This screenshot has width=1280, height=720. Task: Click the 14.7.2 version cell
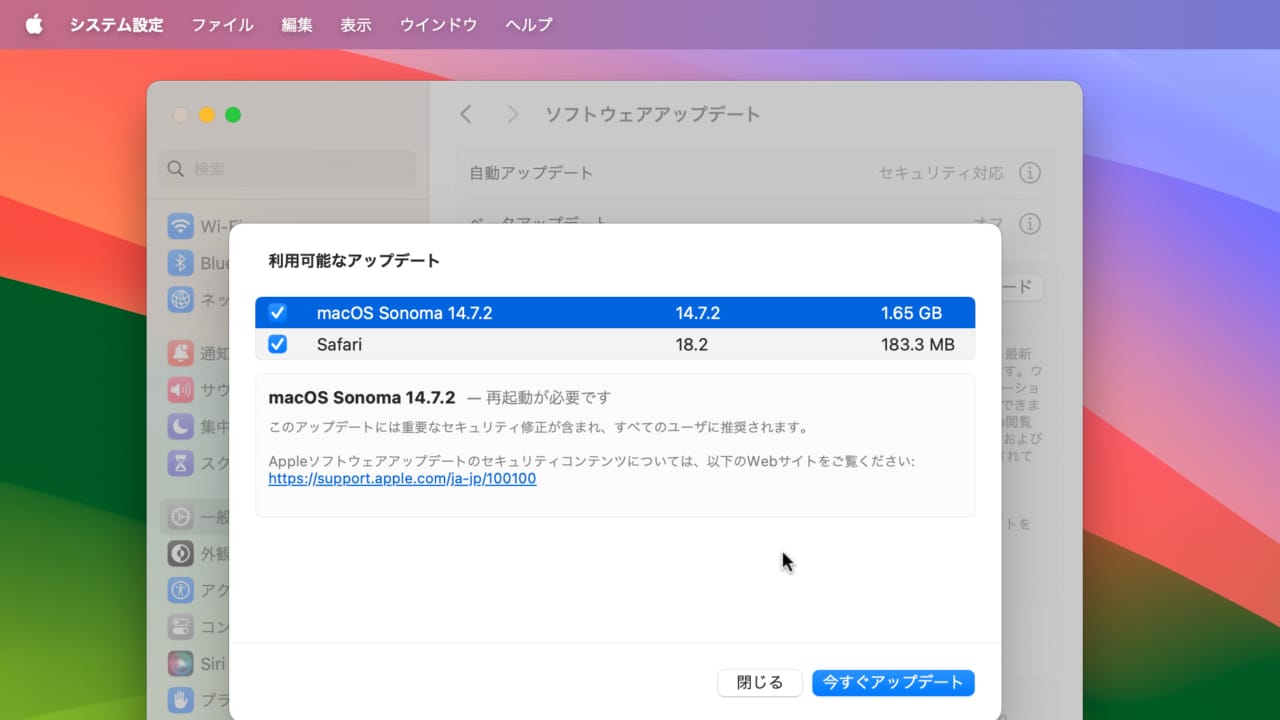(698, 313)
